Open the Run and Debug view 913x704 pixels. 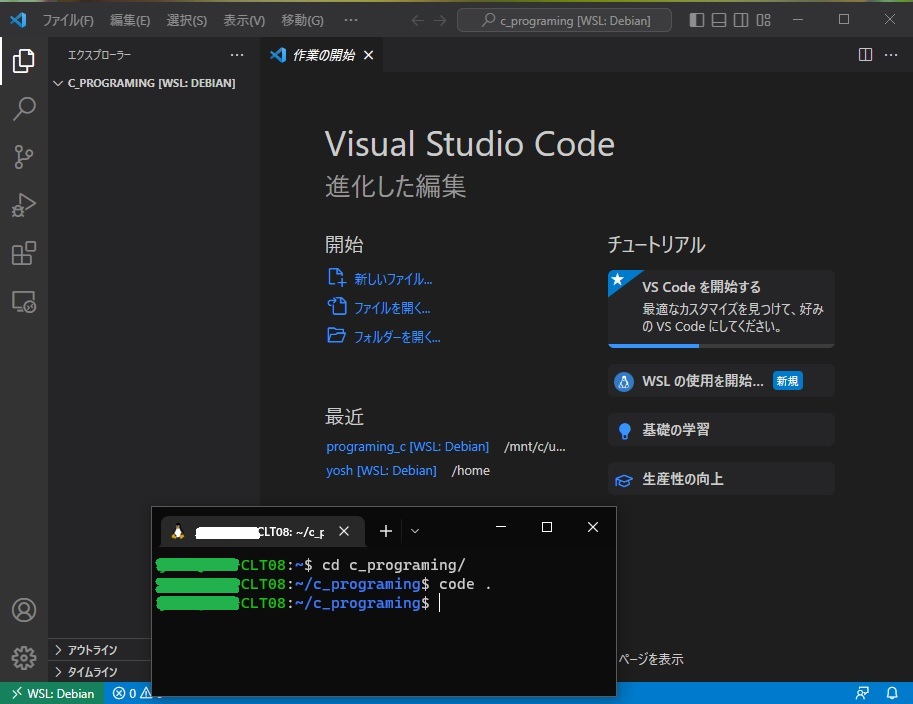[x=24, y=205]
